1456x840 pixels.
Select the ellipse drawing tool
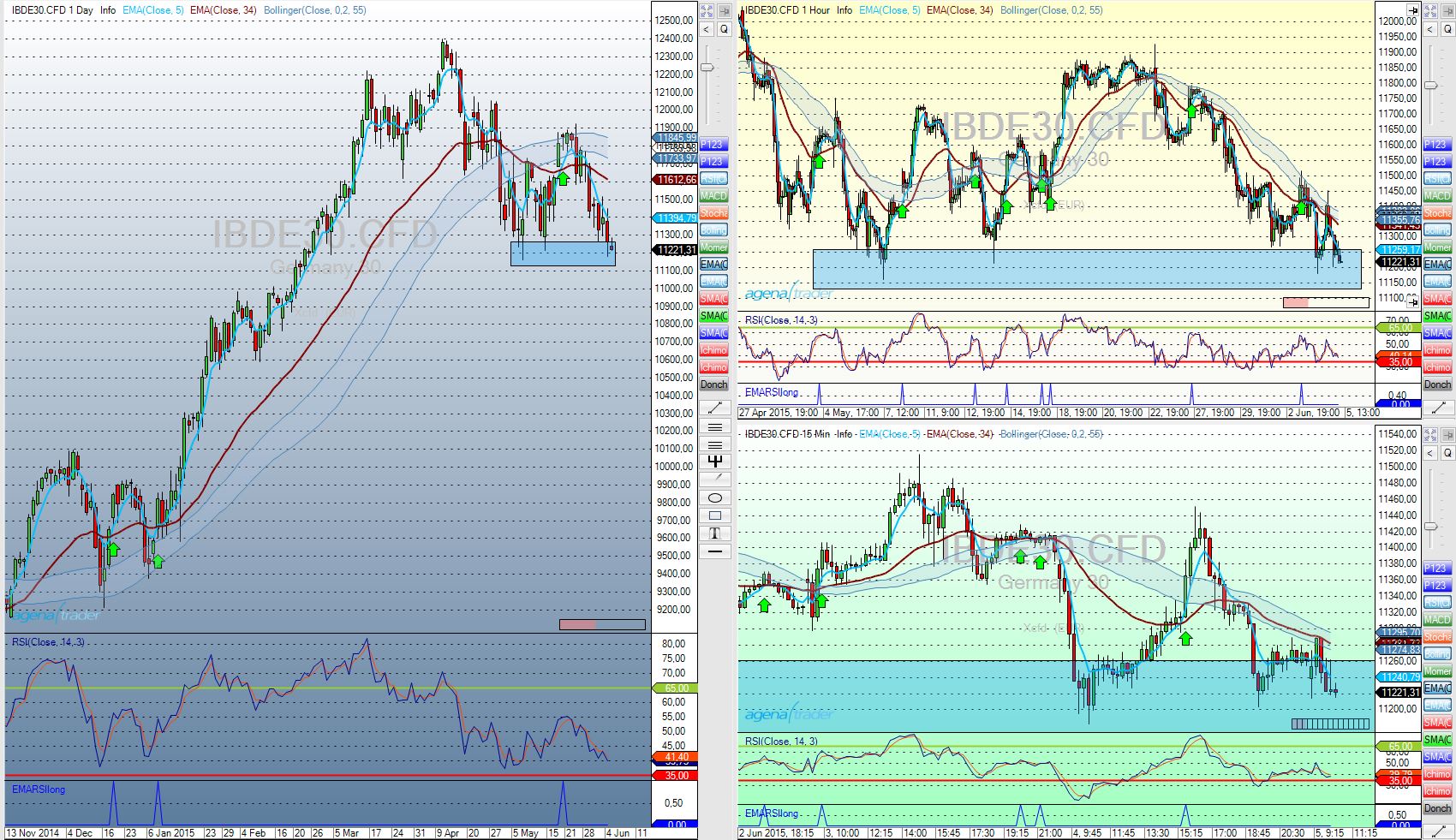[x=714, y=497]
